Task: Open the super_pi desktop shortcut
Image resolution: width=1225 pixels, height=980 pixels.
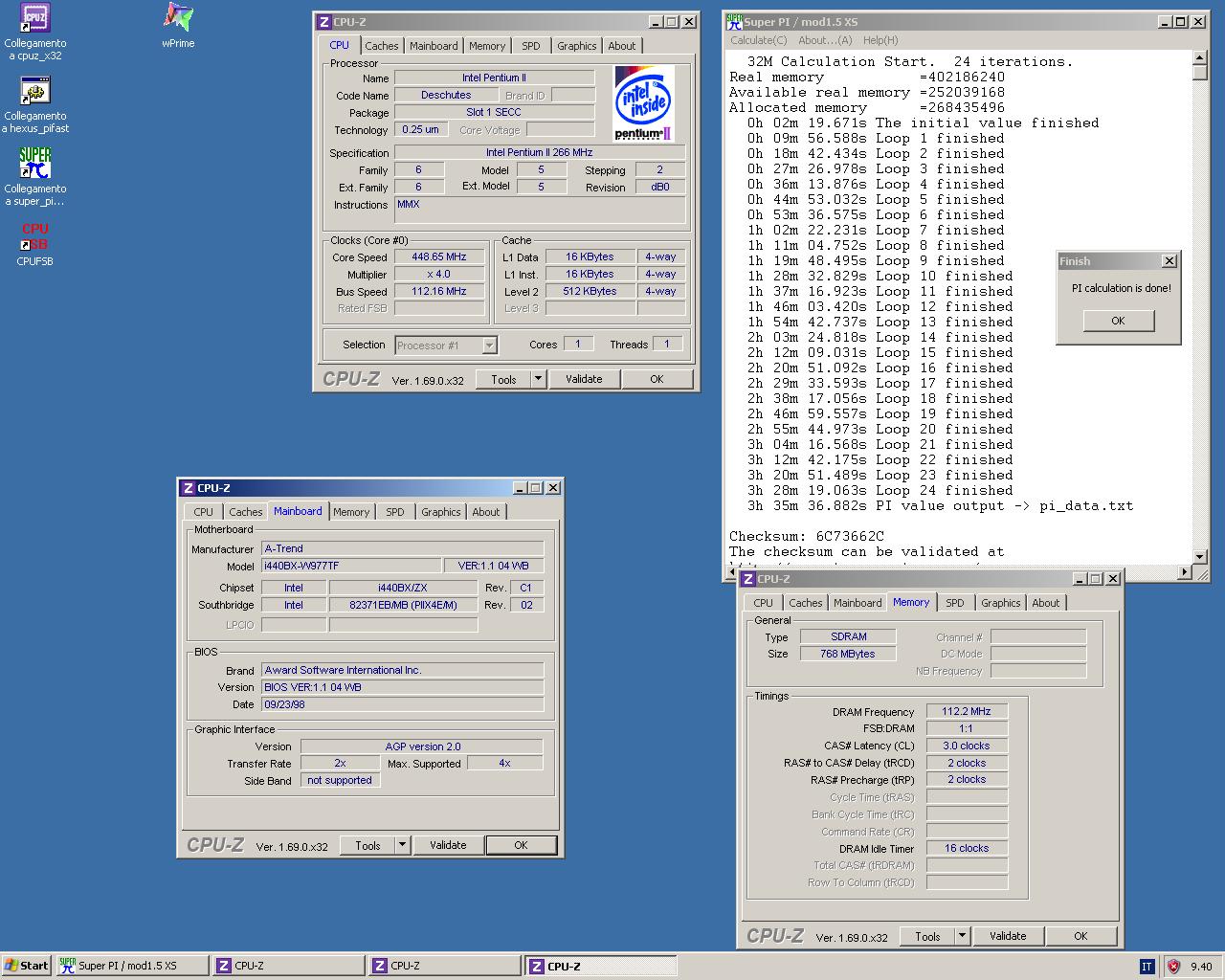Action: tap(35, 178)
